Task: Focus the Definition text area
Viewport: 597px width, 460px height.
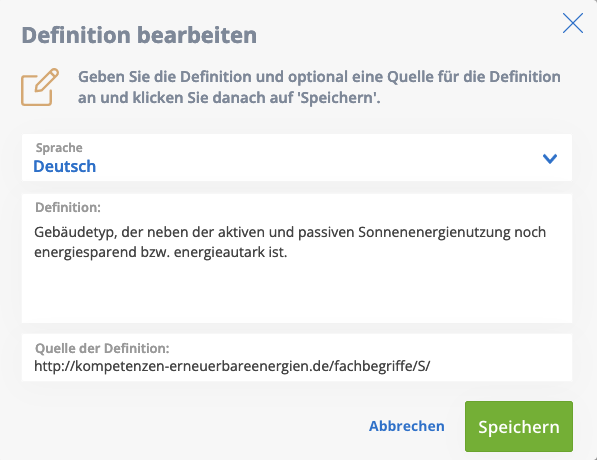Action: 297,259
